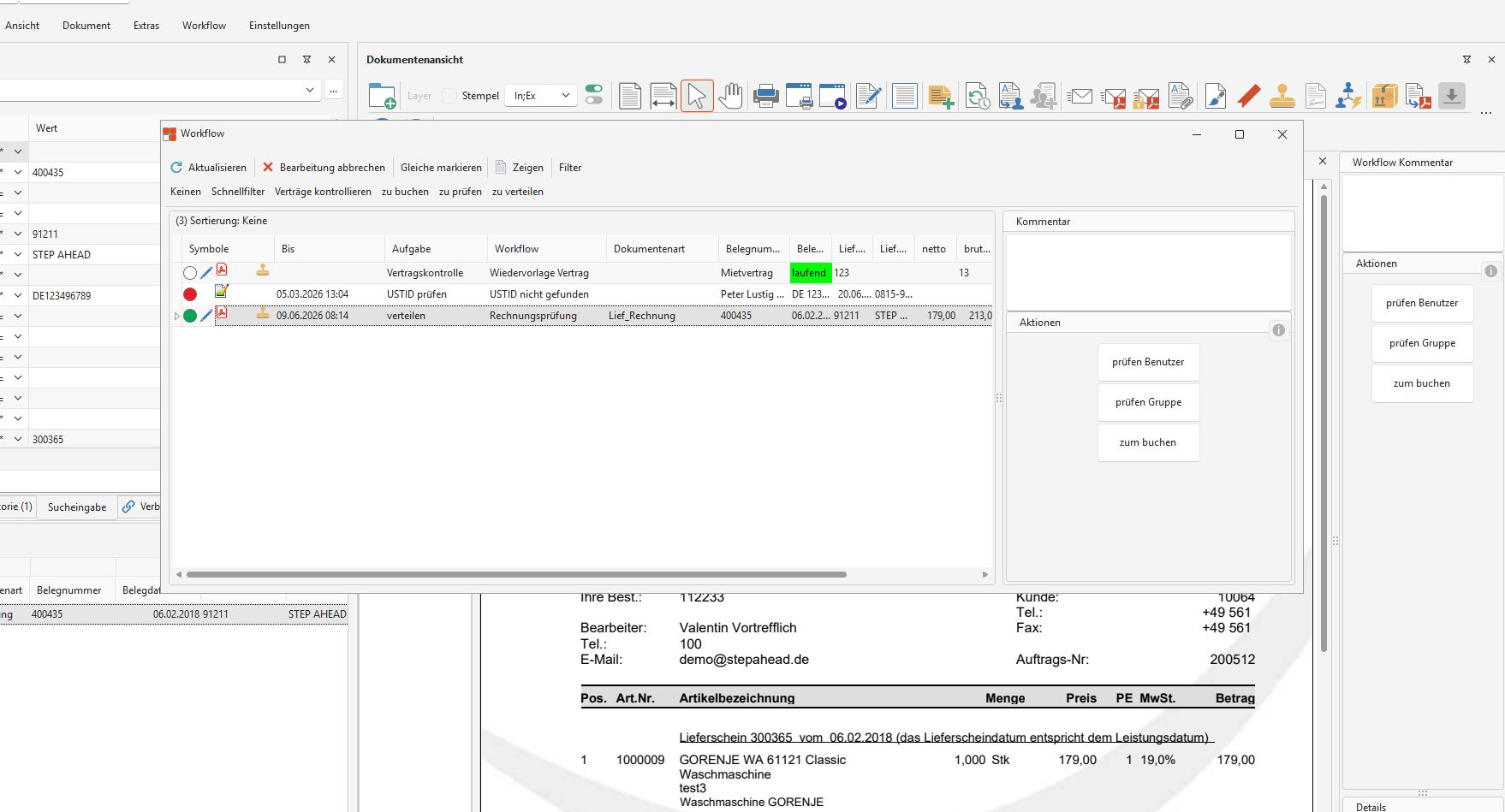Open dropdown arrow beside DE123496789

[17, 295]
